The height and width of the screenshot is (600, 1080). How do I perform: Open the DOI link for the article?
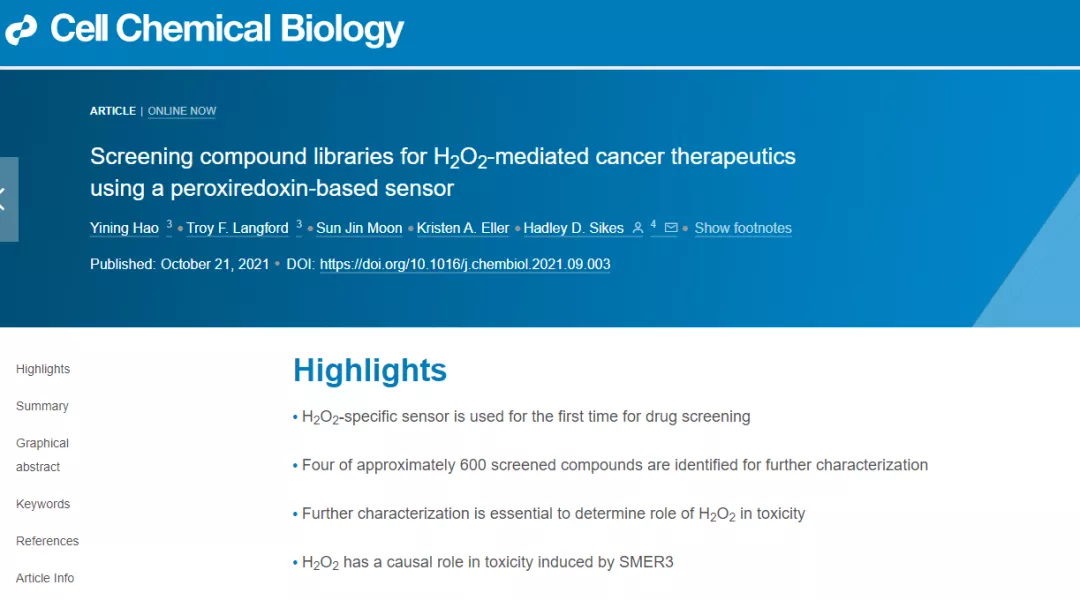pos(465,265)
